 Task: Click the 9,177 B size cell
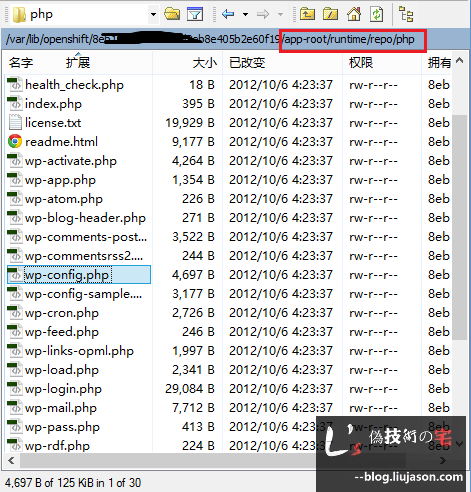193,142
